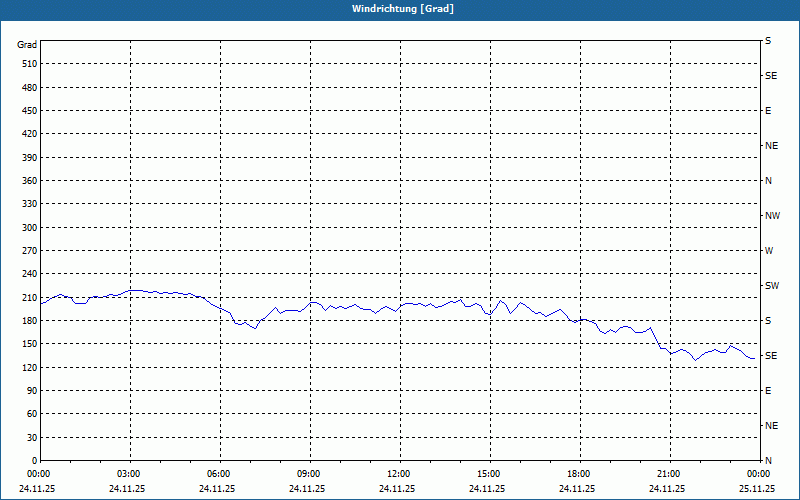The image size is (800, 500).
Task: Select compass 'E' label at the 450 gridline
Action: tap(768, 111)
